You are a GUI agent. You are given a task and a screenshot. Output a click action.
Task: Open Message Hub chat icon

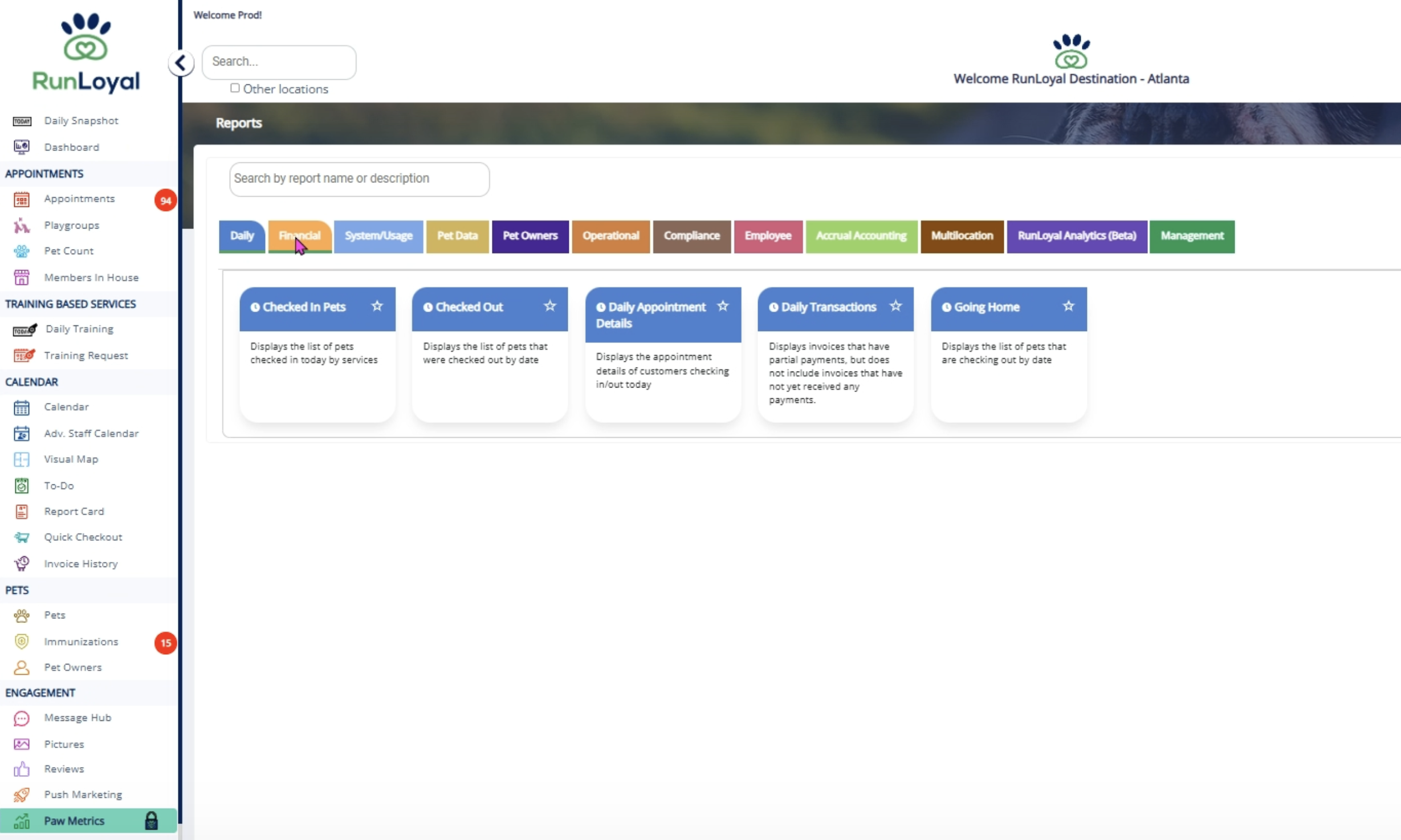click(22, 718)
